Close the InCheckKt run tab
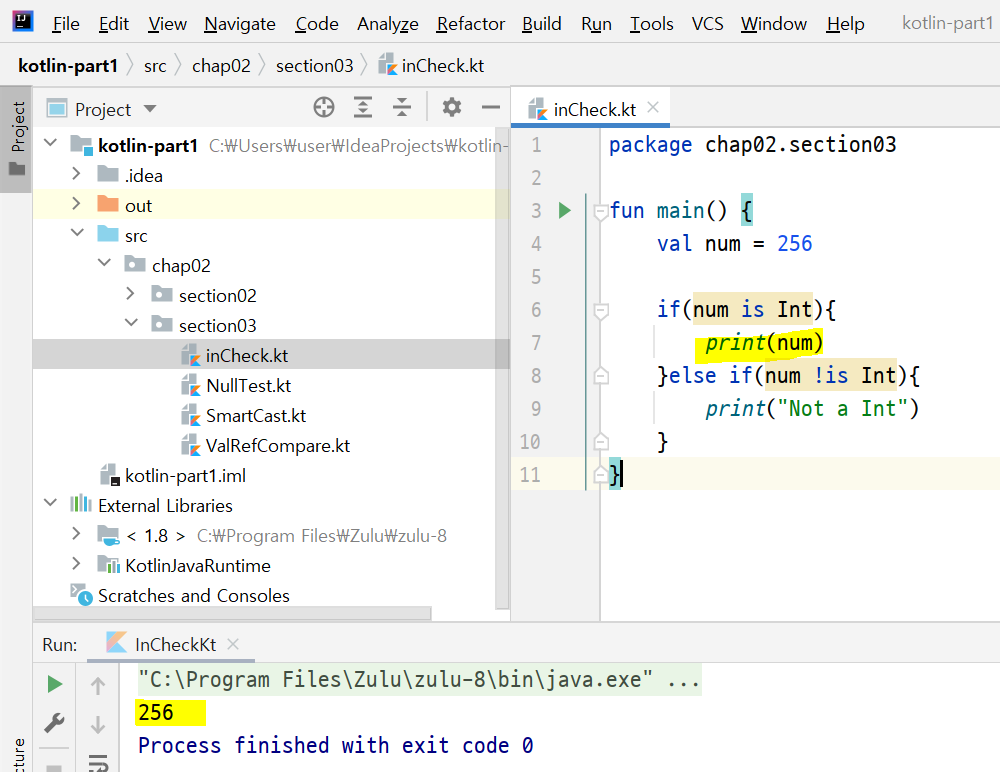The width and height of the screenshot is (1000, 772). 233,644
